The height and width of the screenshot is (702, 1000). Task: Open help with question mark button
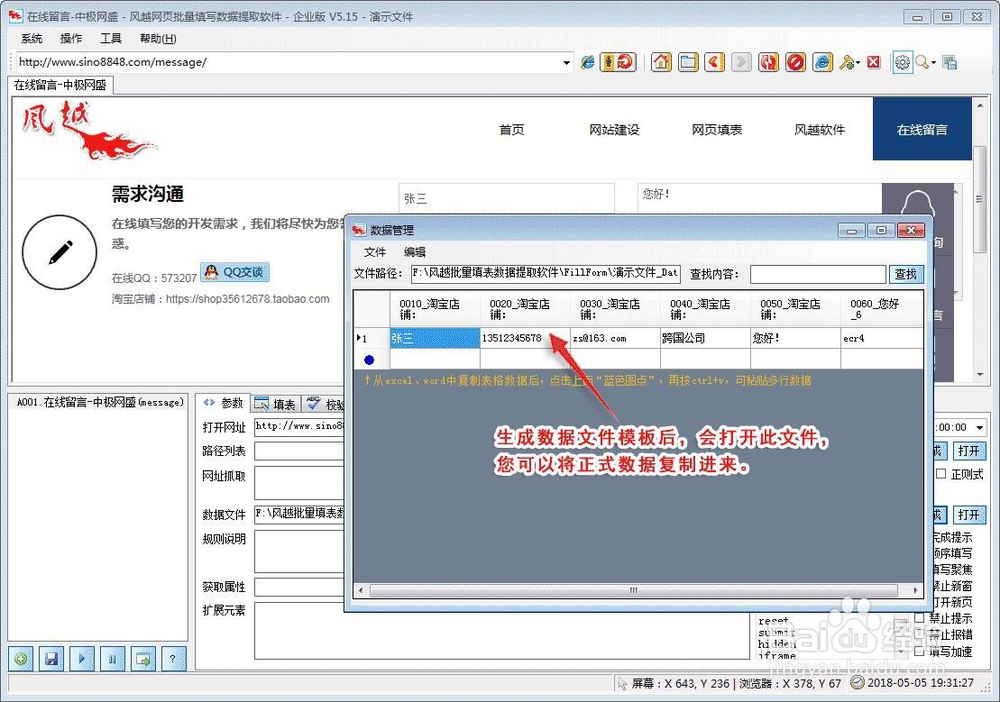[x=173, y=659]
